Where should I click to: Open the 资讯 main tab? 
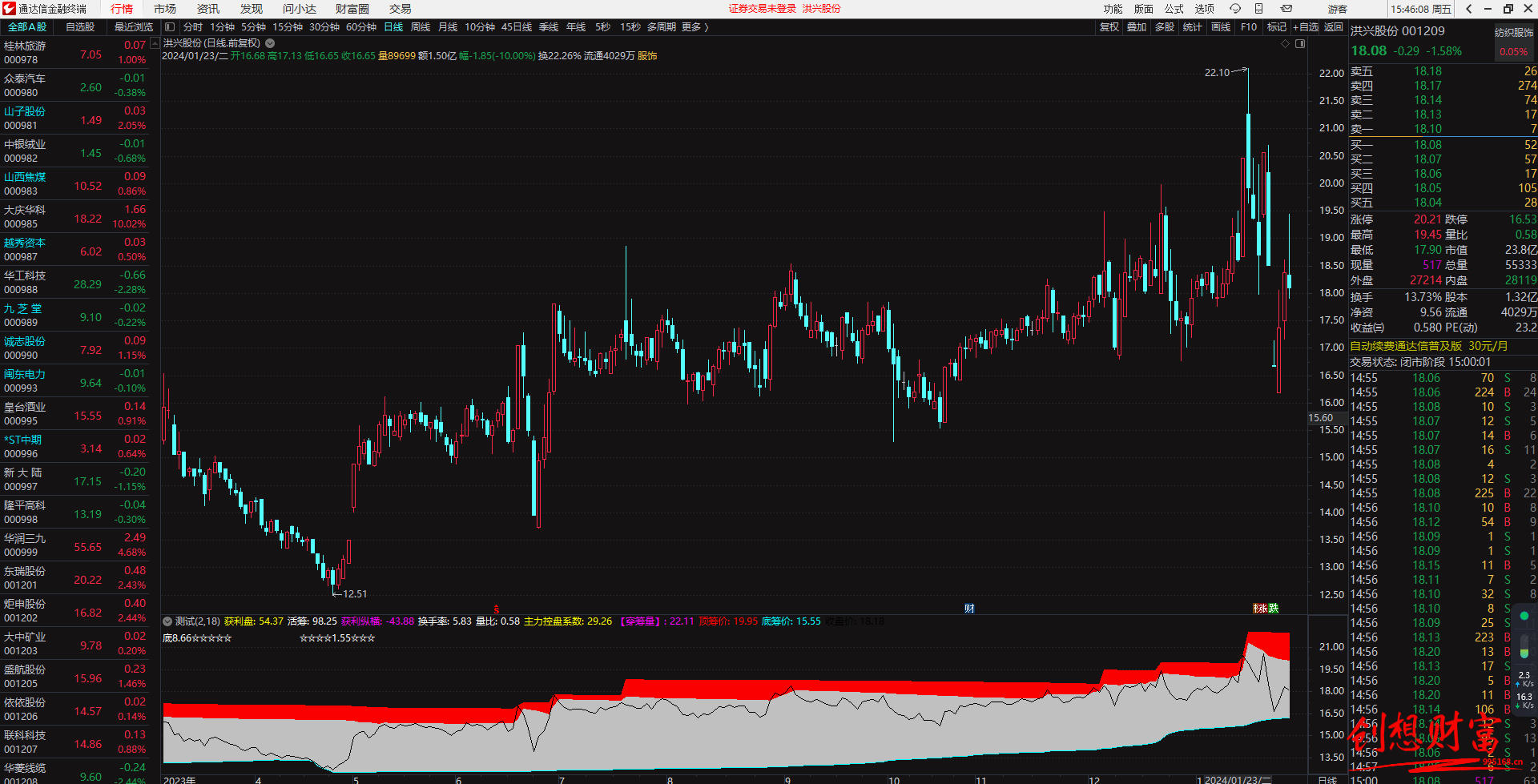[x=208, y=9]
